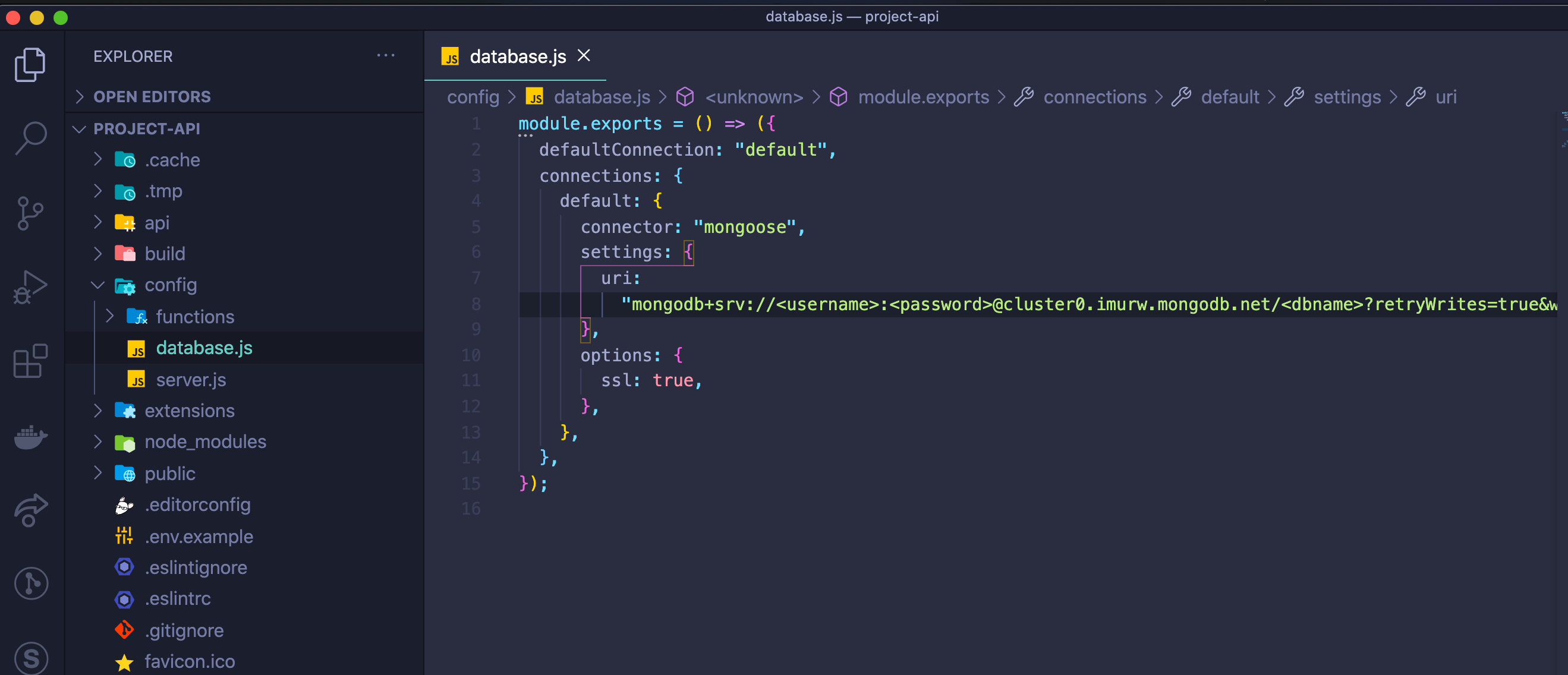Collapse the PROJECT-API root folder
The image size is (1568, 675).
[146, 128]
